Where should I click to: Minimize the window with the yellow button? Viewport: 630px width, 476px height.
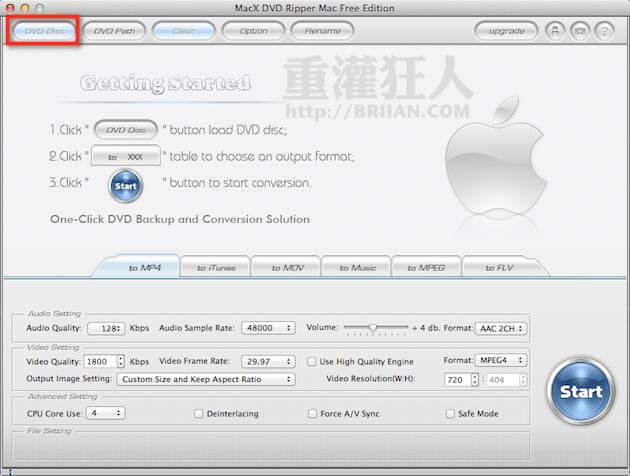click(25, 8)
